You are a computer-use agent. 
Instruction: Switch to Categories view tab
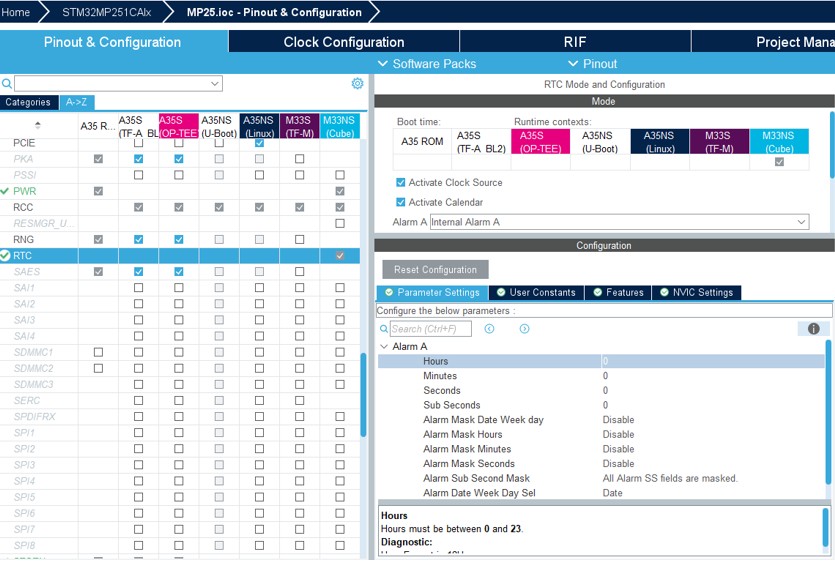(x=28, y=102)
